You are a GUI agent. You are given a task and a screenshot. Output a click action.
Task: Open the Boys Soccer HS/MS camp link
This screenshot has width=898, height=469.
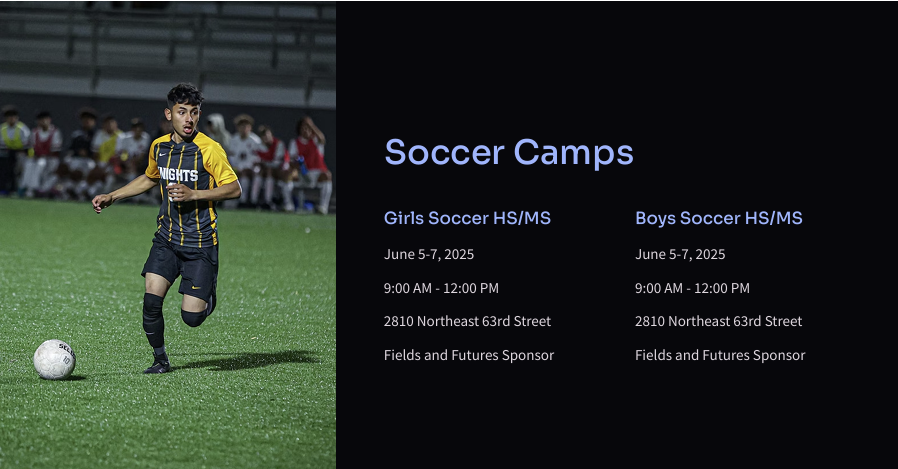(718, 218)
